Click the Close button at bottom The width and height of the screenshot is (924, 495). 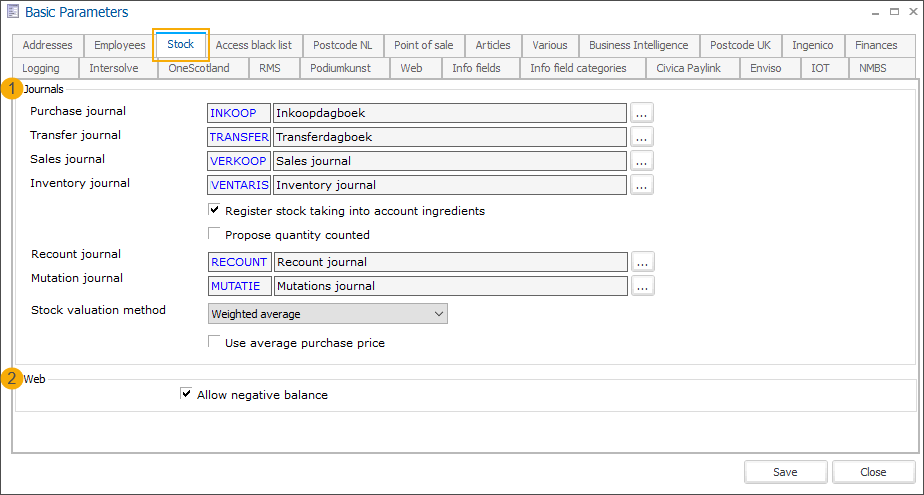tap(873, 472)
